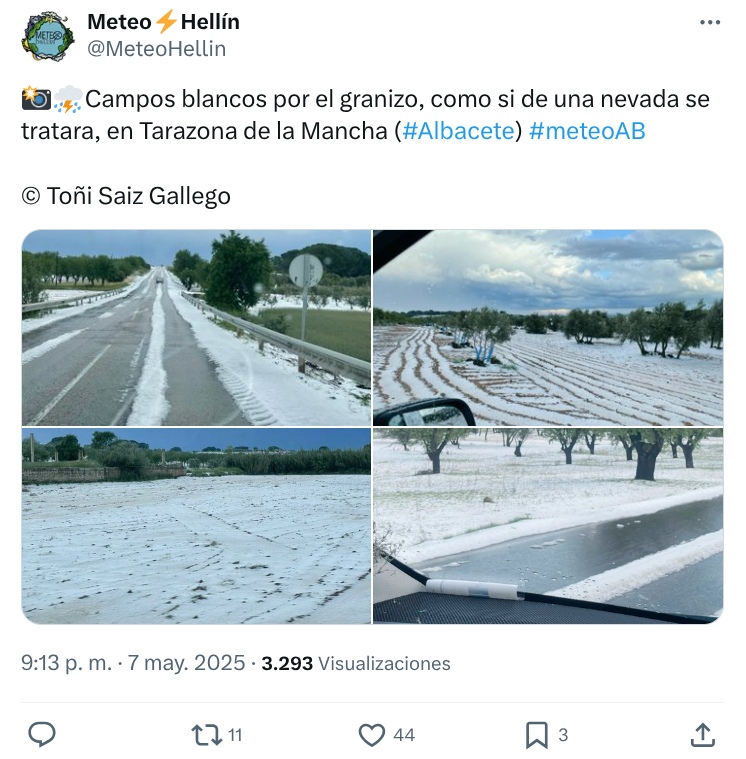Open Meteo Hellín profile avatar
This screenshot has height=759, width=746.
pyautogui.click(x=47, y=36)
